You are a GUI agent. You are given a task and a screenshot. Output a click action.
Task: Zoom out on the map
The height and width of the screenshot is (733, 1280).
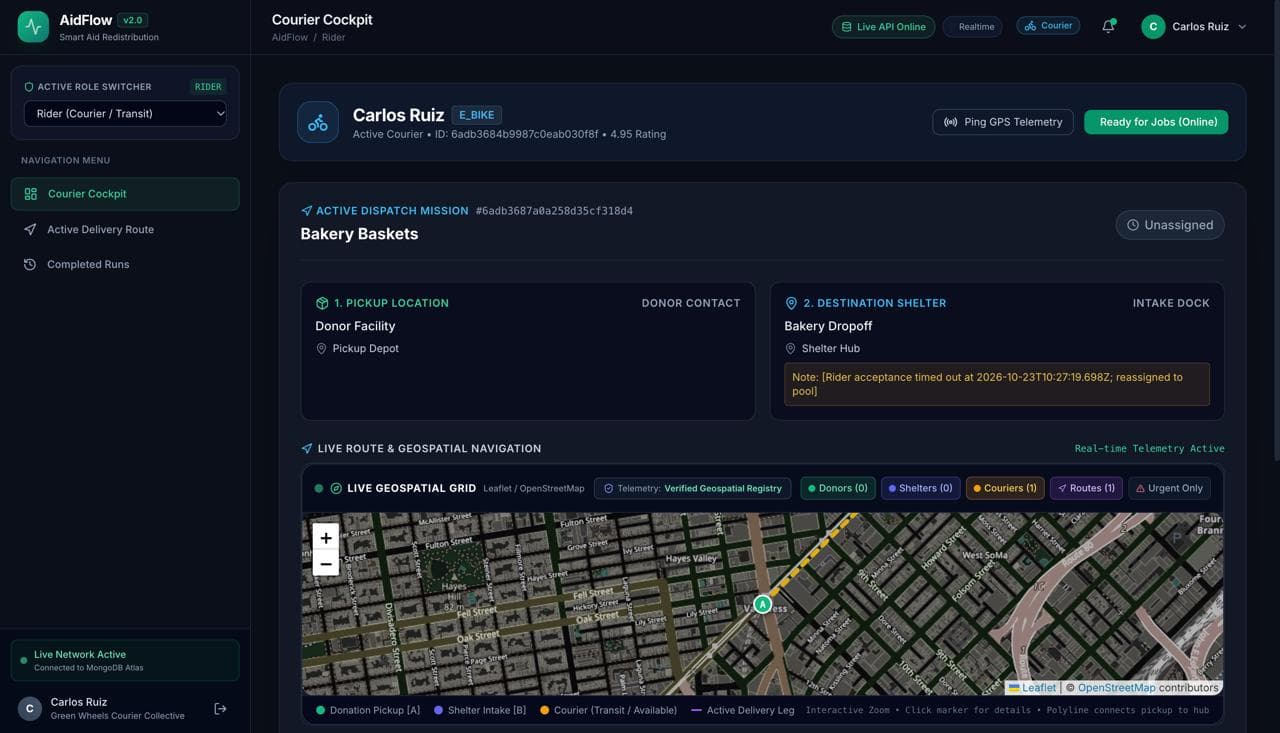(325, 563)
